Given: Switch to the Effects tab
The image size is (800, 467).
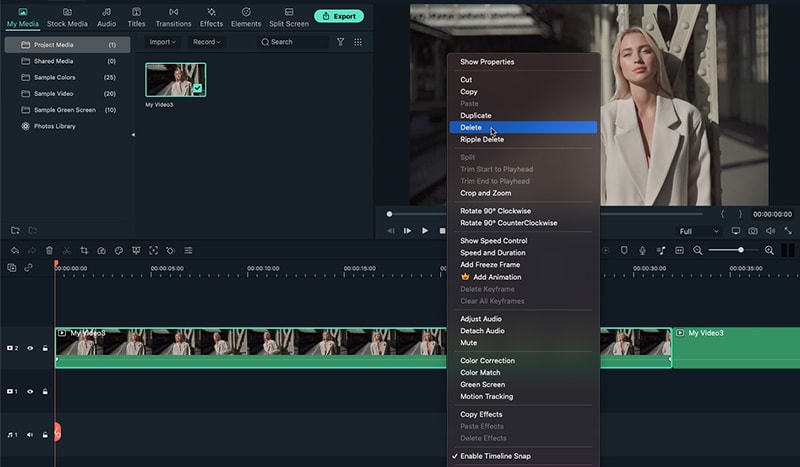Looking at the screenshot, I should tap(211, 17).
